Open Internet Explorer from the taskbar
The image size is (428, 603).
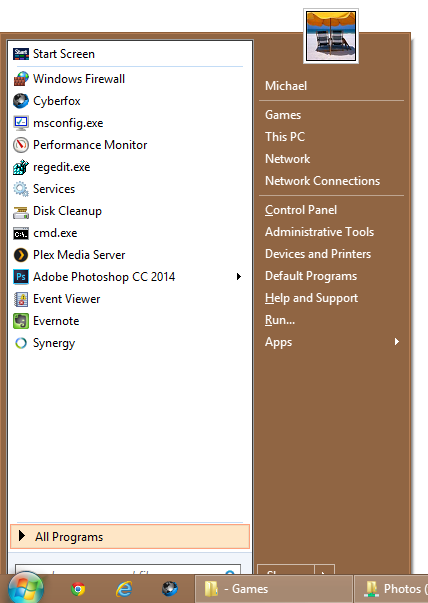124,589
